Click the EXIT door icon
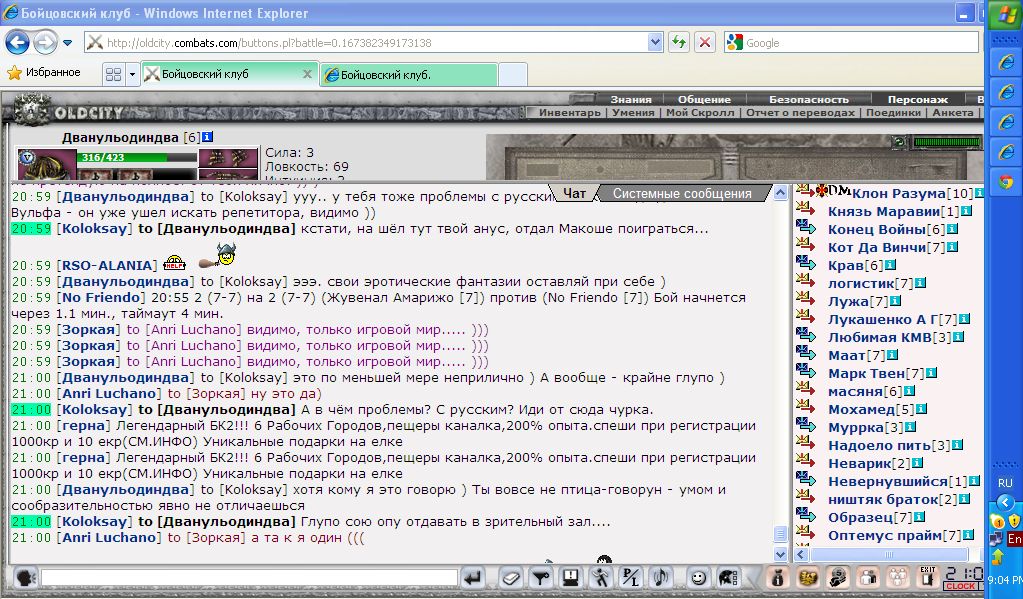 pos(928,577)
